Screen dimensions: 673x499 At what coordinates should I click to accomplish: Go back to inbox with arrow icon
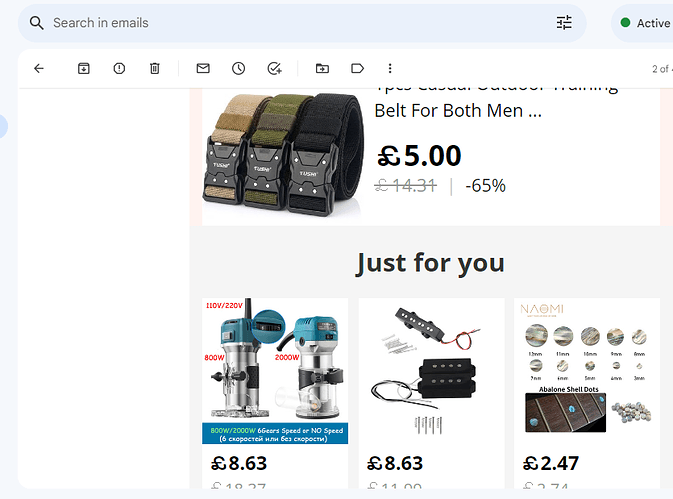(x=39, y=68)
